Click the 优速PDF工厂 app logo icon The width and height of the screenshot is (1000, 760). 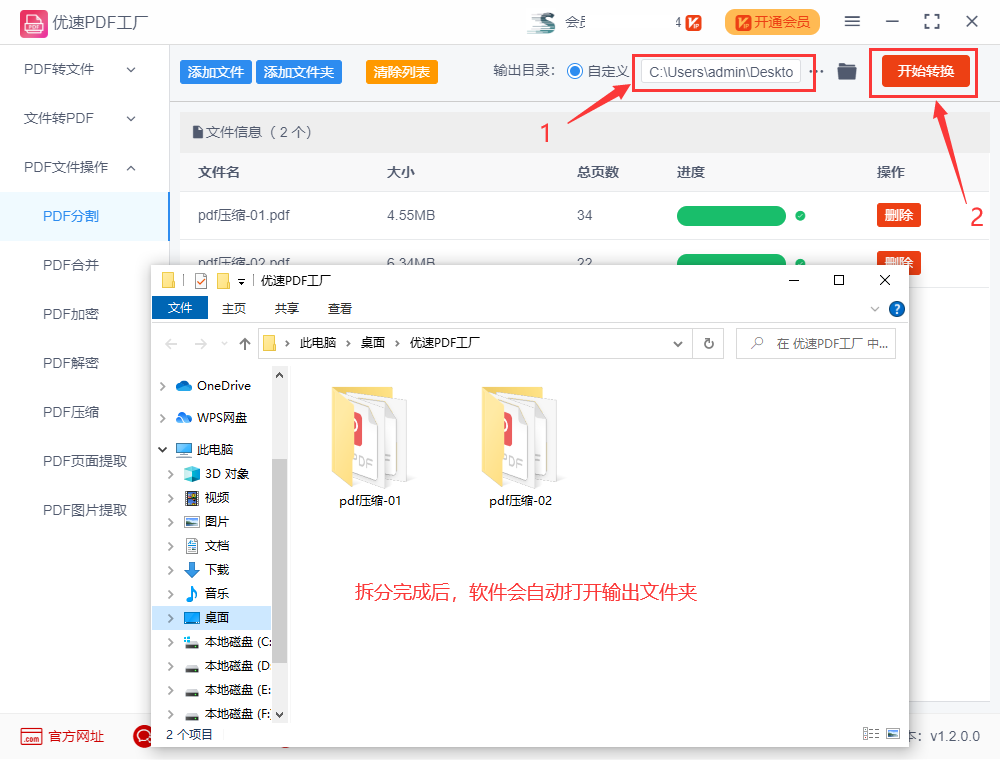click(x=33, y=22)
